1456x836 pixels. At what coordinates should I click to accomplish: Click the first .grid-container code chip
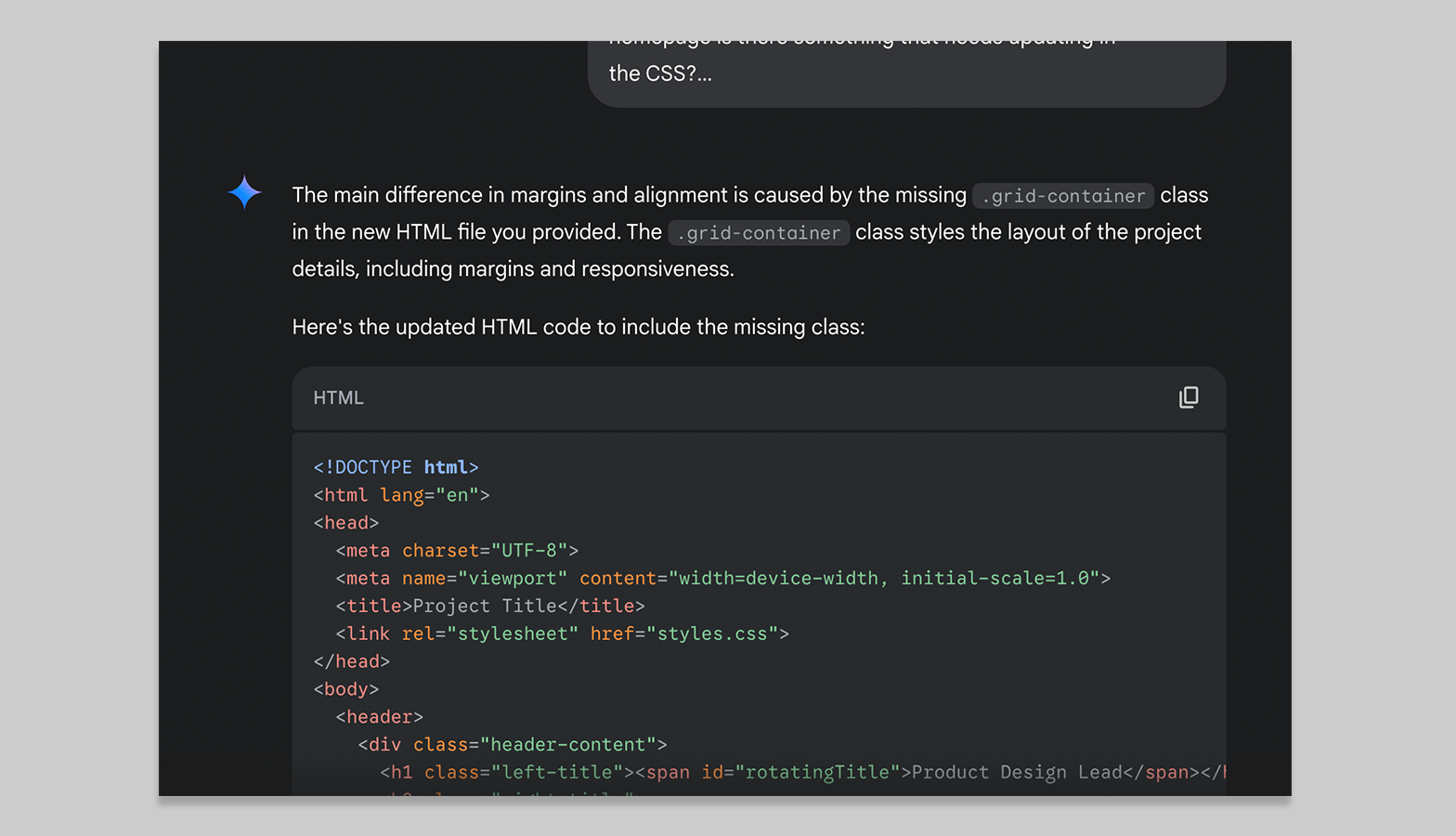click(x=1063, y=196)
